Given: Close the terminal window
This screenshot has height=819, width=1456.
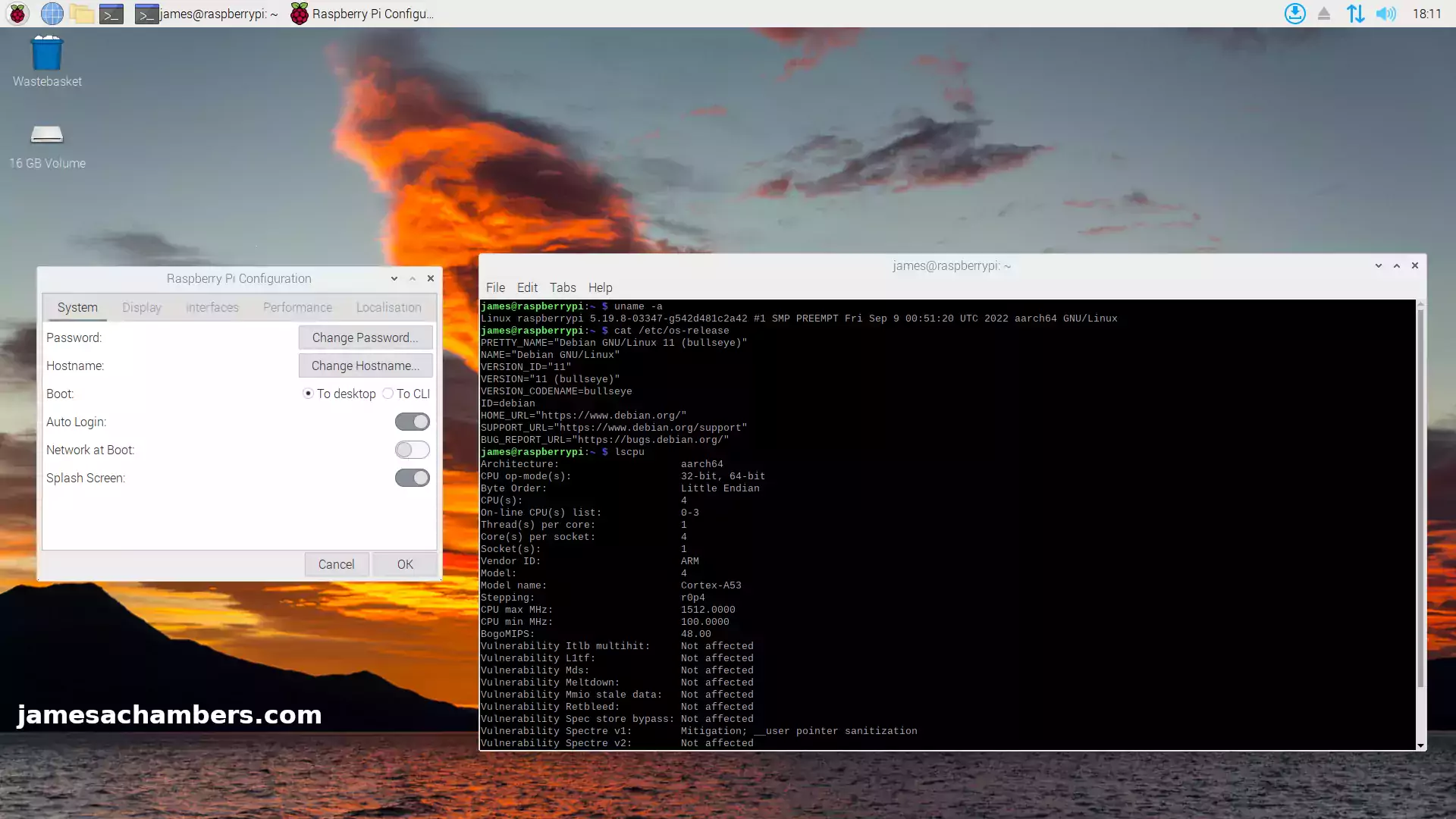Looking at the screenshot, I should tap(1415, 265).
